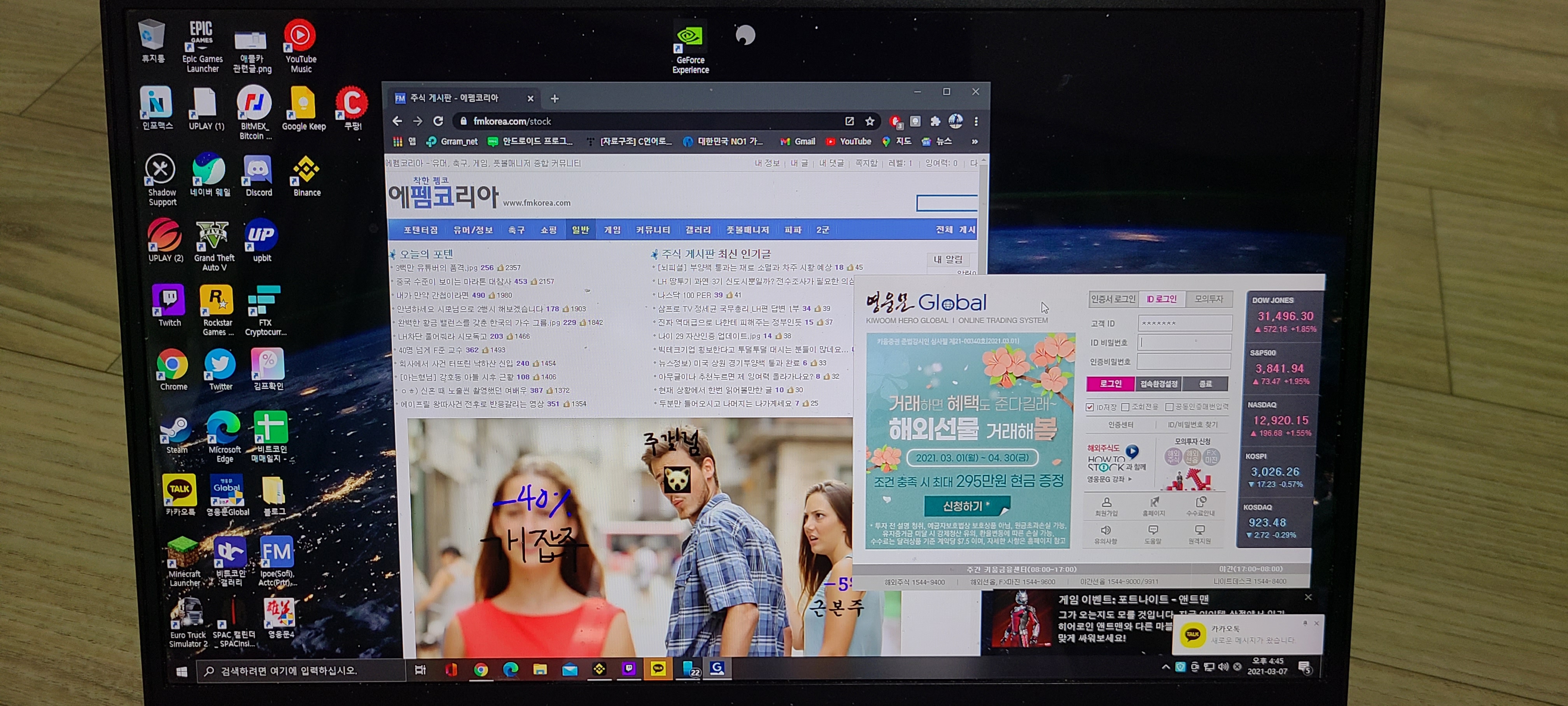The height and width of the screenshot is (706, 1568).
Task: Open the Google Keep desktop icon
Action: pyautogui.click(x=303, y=108)
